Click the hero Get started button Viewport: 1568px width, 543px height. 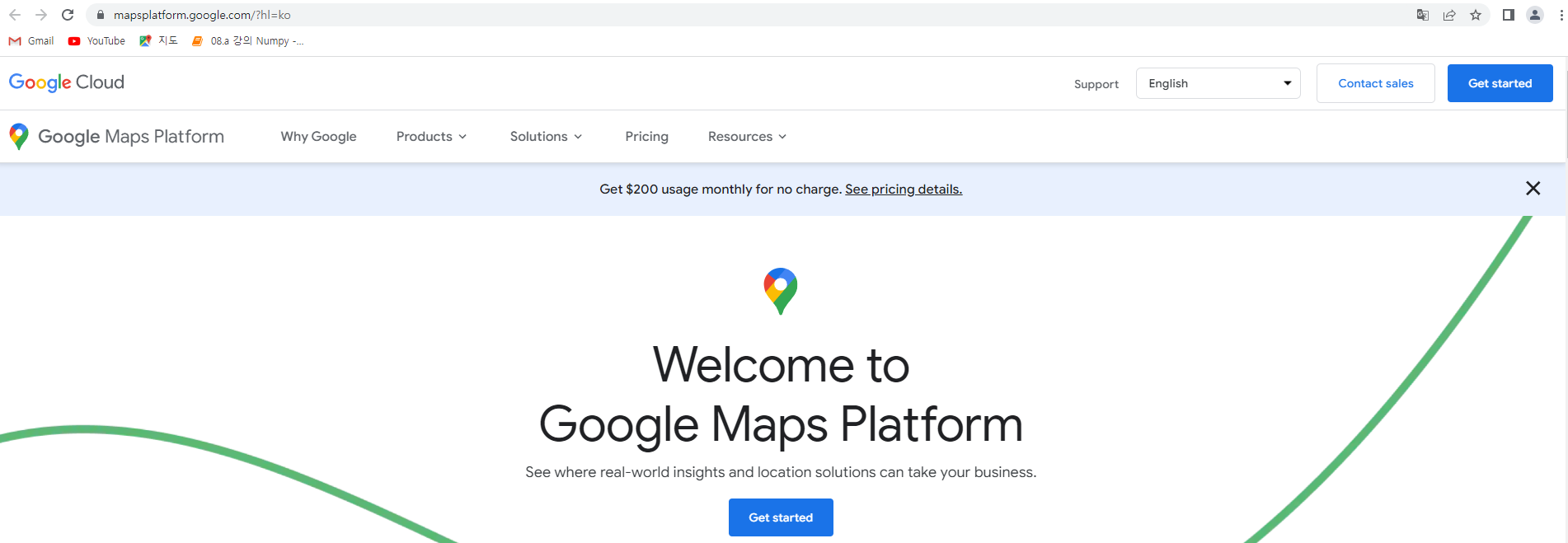pos(781,517)
